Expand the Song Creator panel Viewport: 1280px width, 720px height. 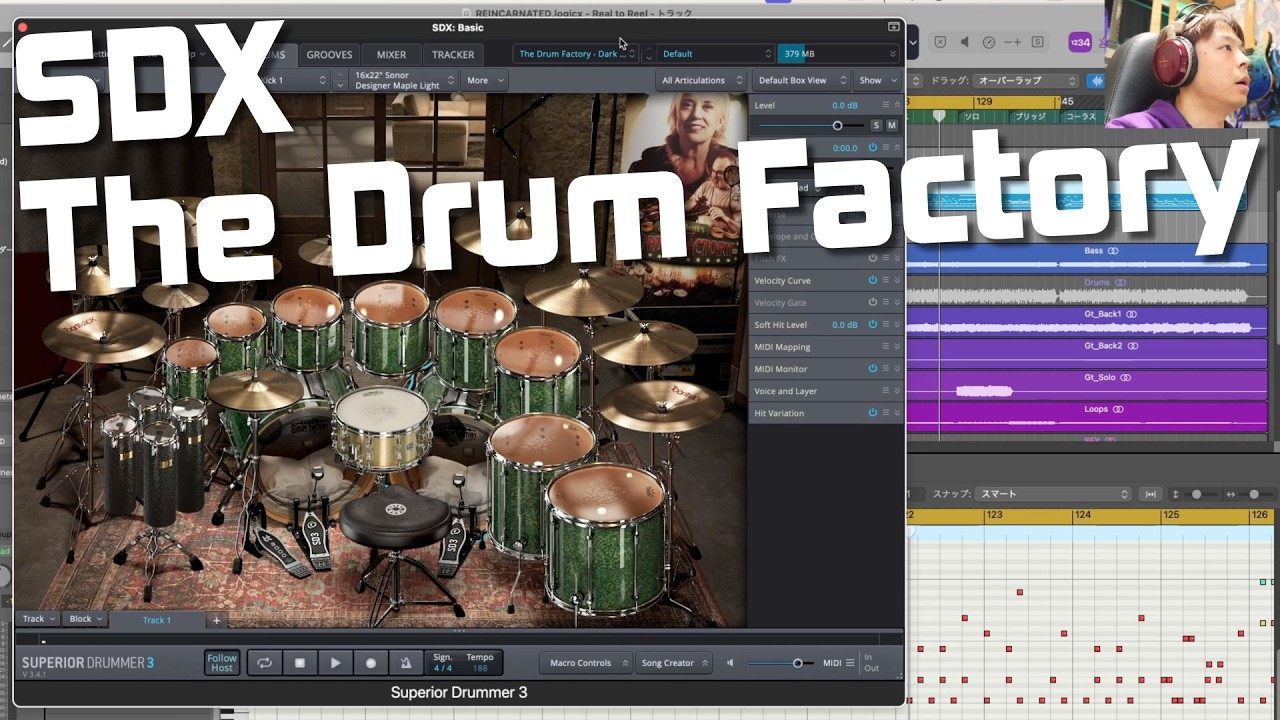675,663
